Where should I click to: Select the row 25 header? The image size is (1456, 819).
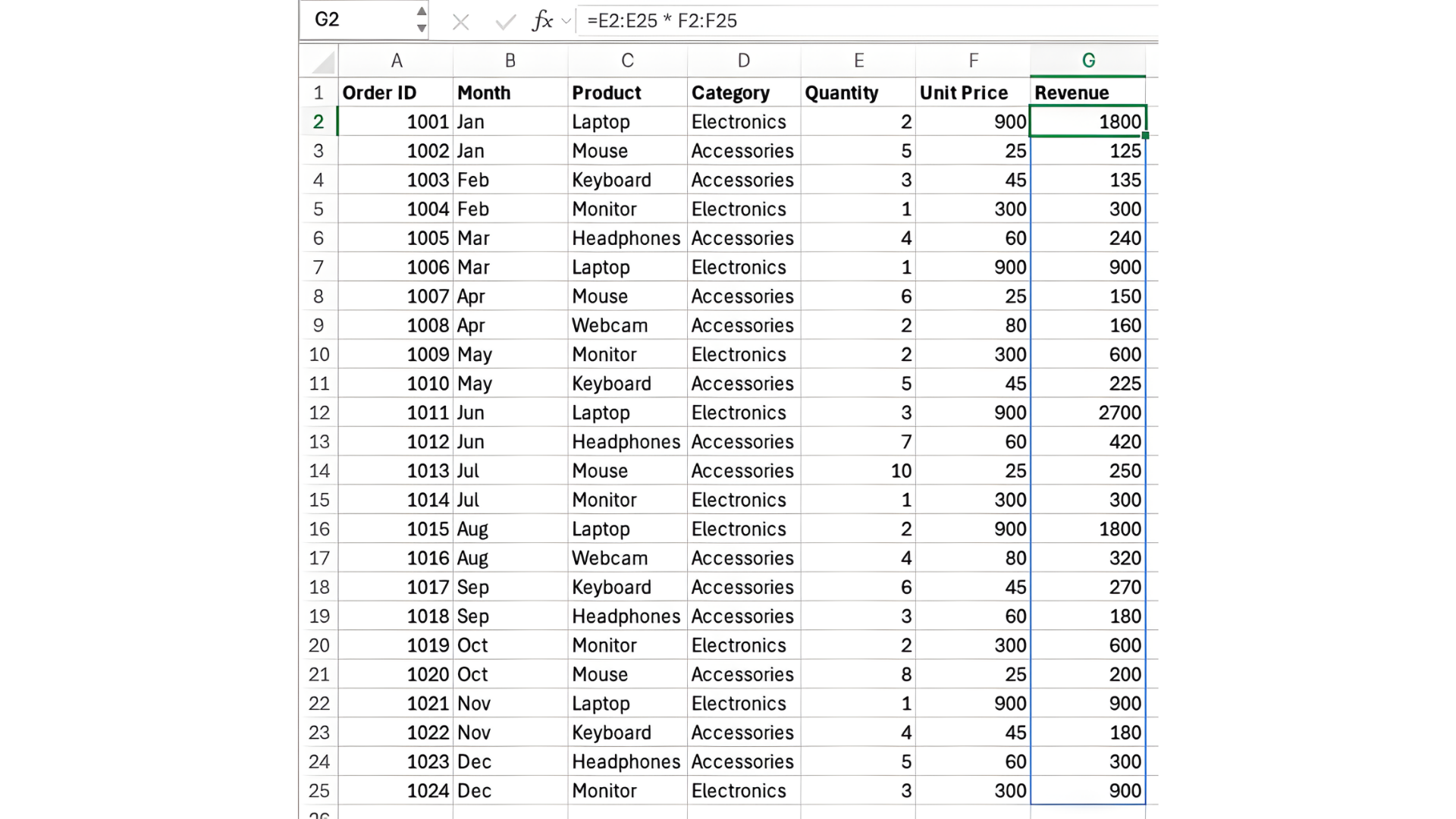318,791
